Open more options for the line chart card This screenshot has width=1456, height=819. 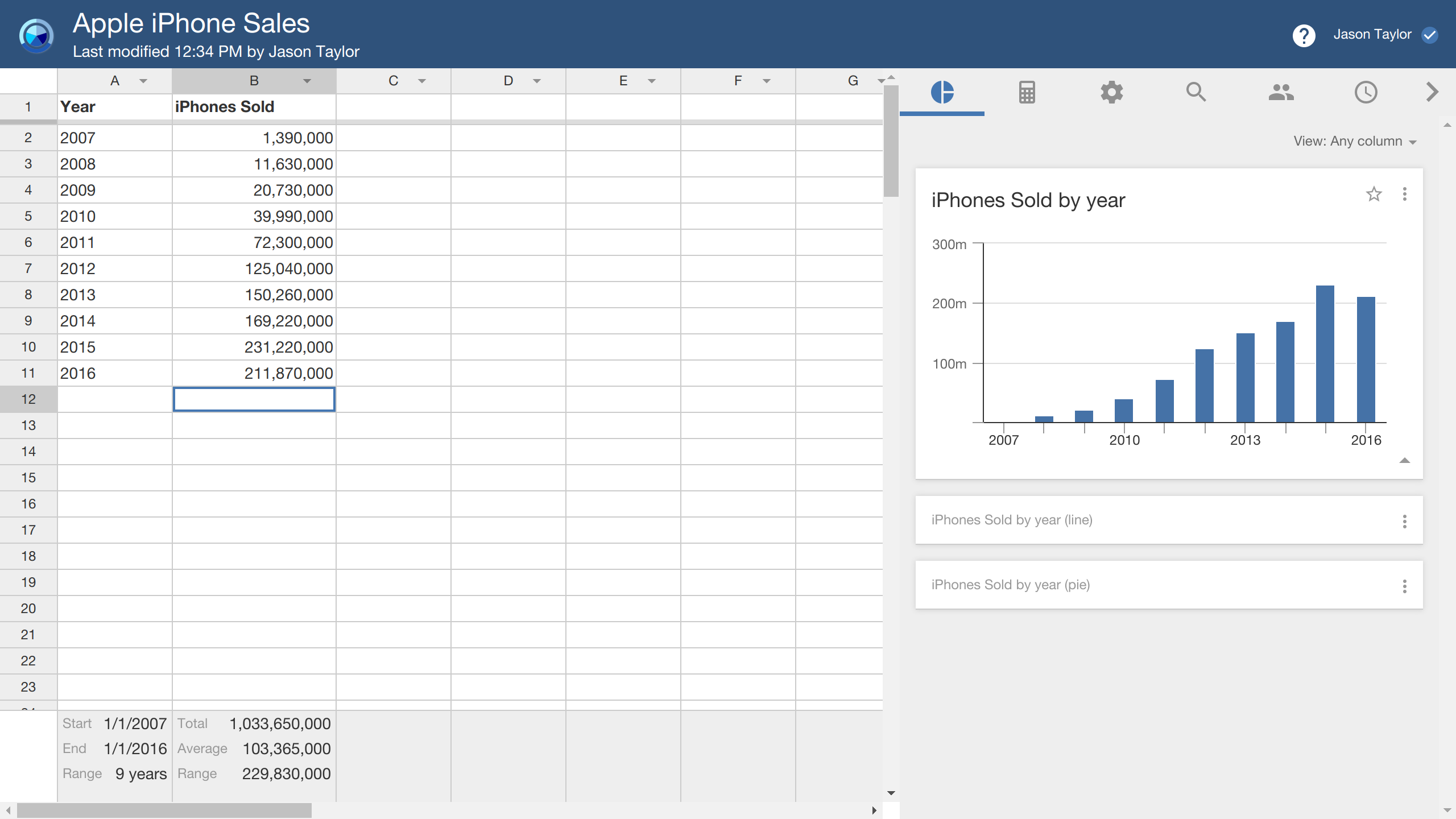tap(1405, 521)
